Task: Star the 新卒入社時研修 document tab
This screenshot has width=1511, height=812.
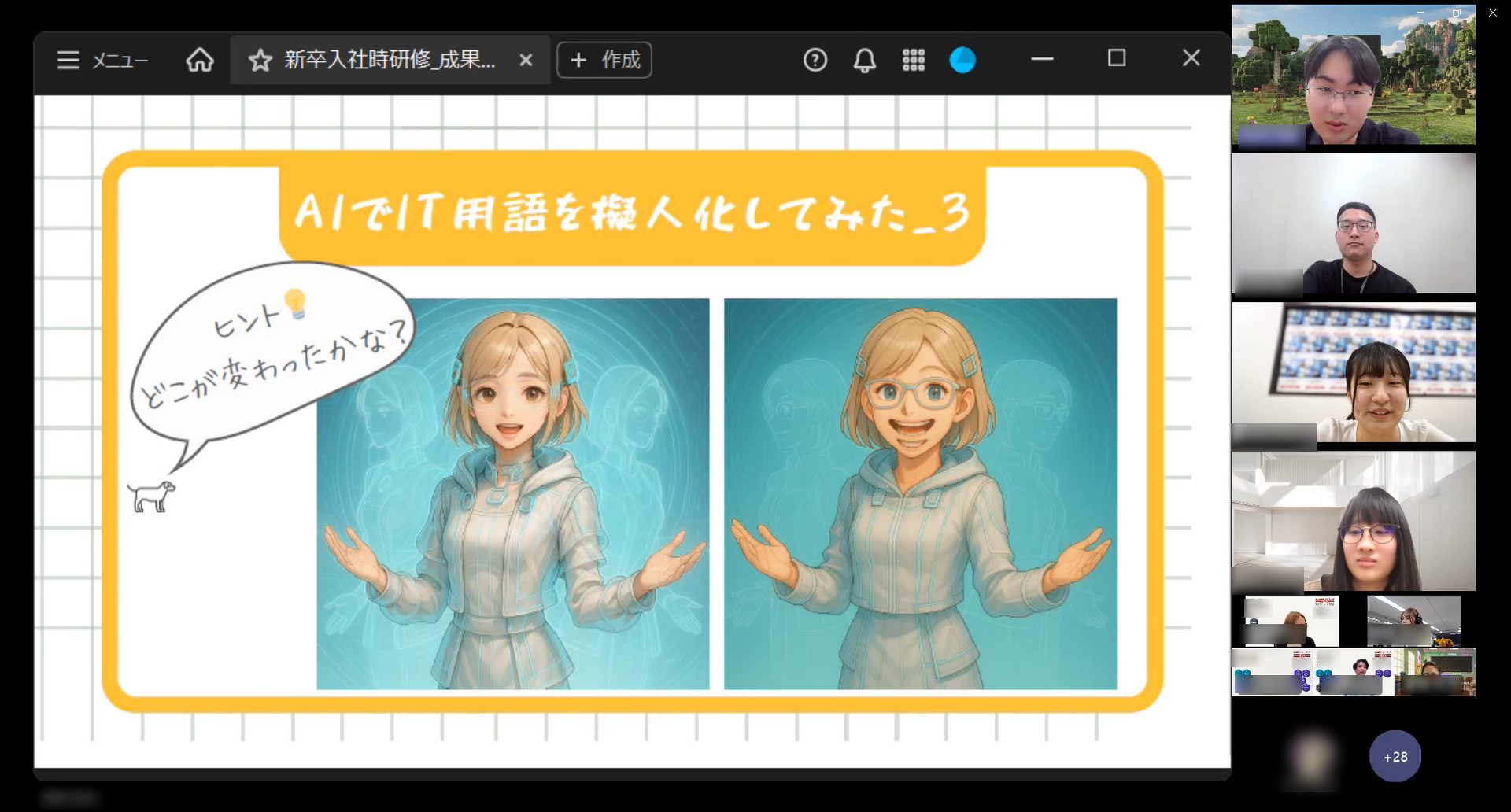Action: pyautogui.click(x=260, y=61)
